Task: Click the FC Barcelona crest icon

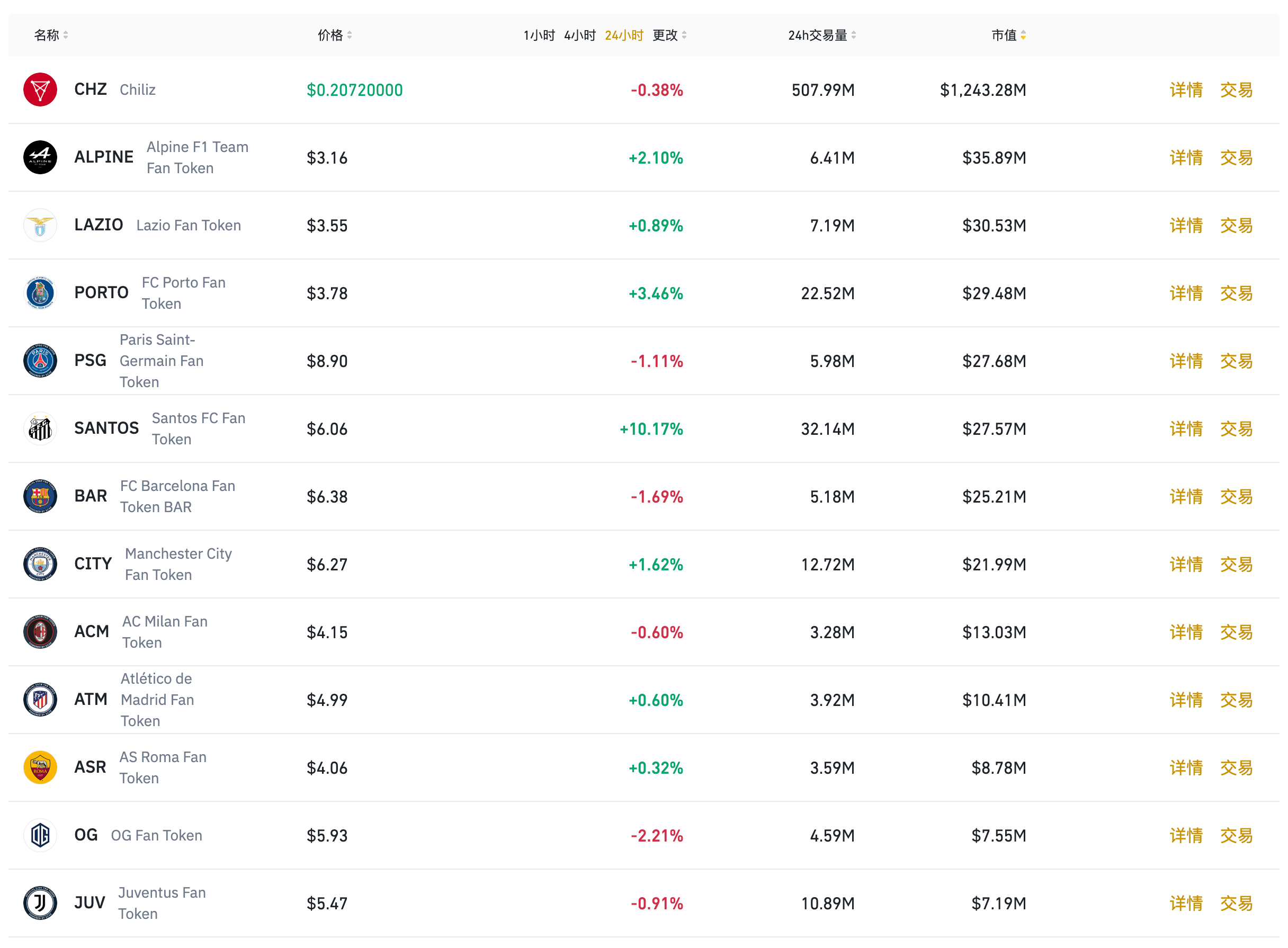Action: click(40, 496)
